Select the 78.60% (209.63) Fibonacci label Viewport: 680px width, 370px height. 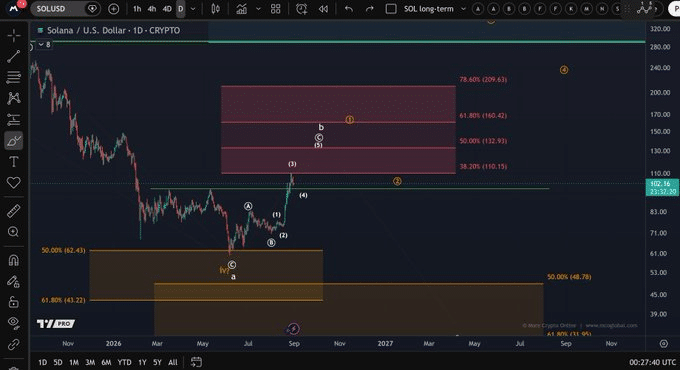[x=483, y=79]
